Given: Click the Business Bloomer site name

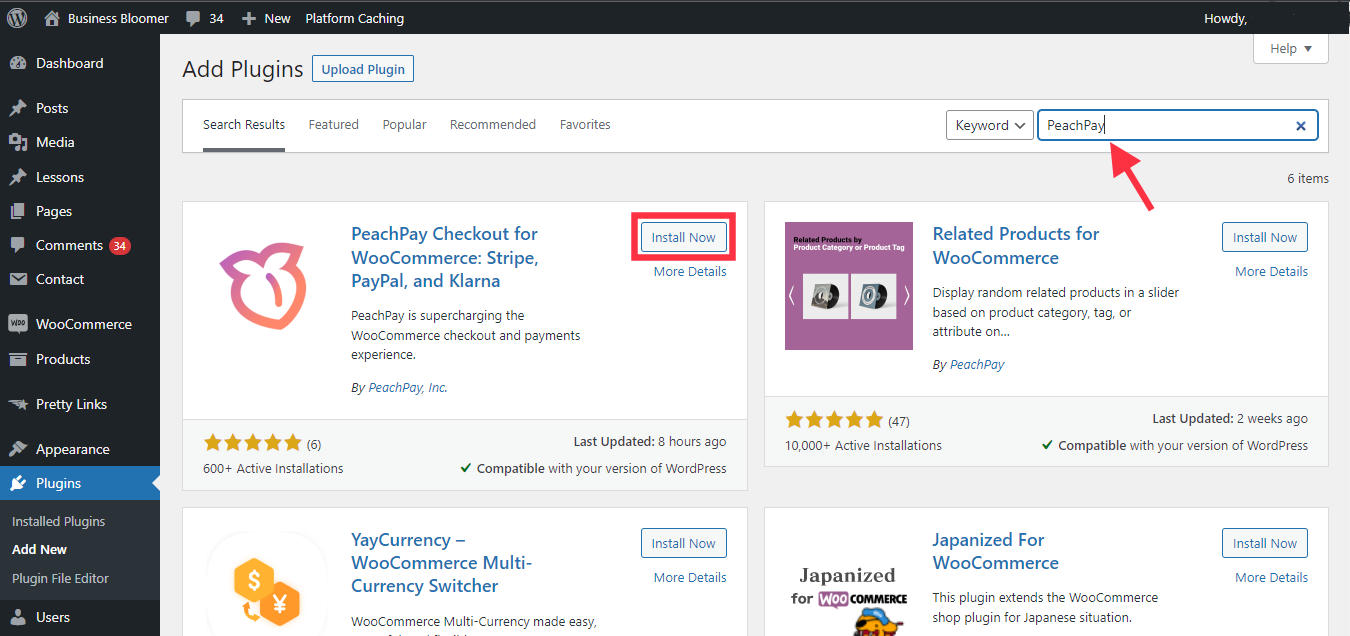Looking at the screenshot, I should pyautogui.click(x=118, y=18).
